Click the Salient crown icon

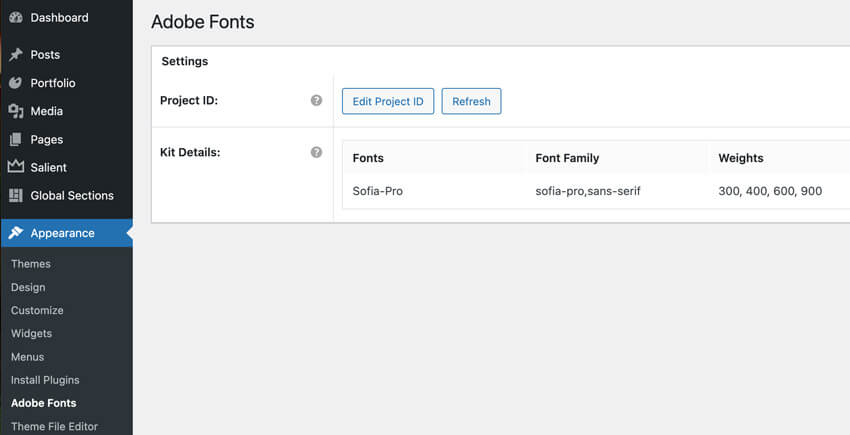[16, 167]
